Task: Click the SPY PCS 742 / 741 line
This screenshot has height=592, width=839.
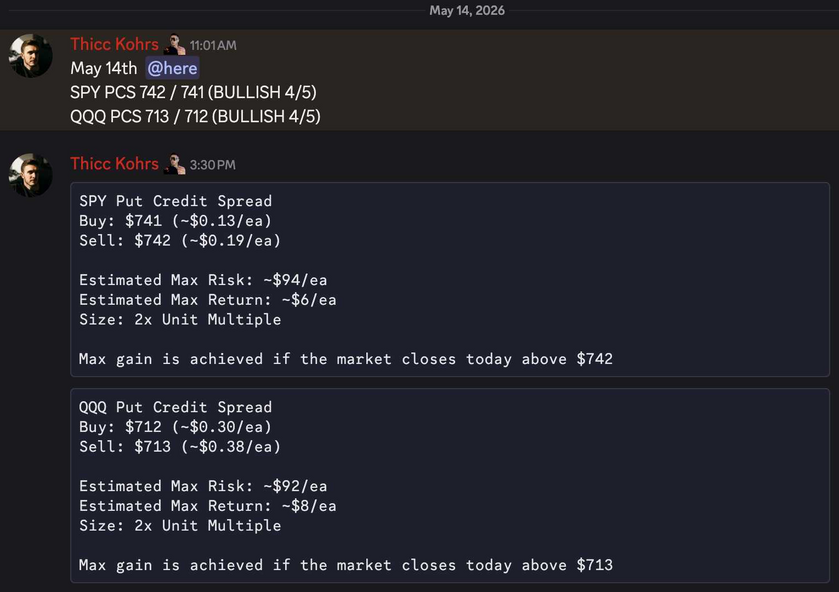Action: (193, 92)
